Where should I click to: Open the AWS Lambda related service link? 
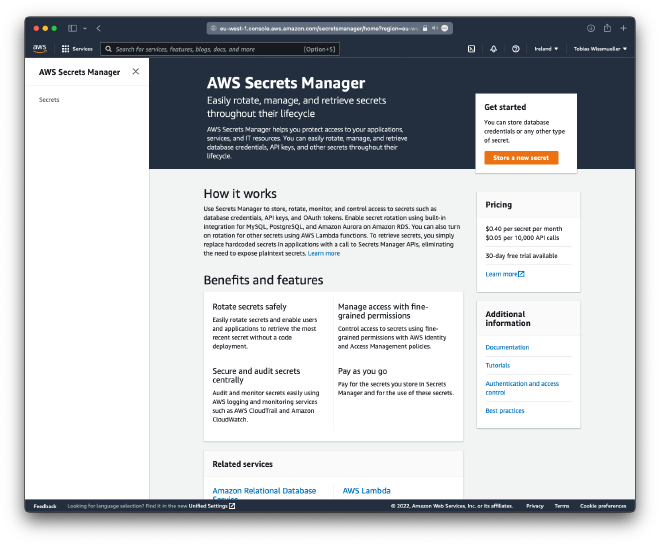366,490
